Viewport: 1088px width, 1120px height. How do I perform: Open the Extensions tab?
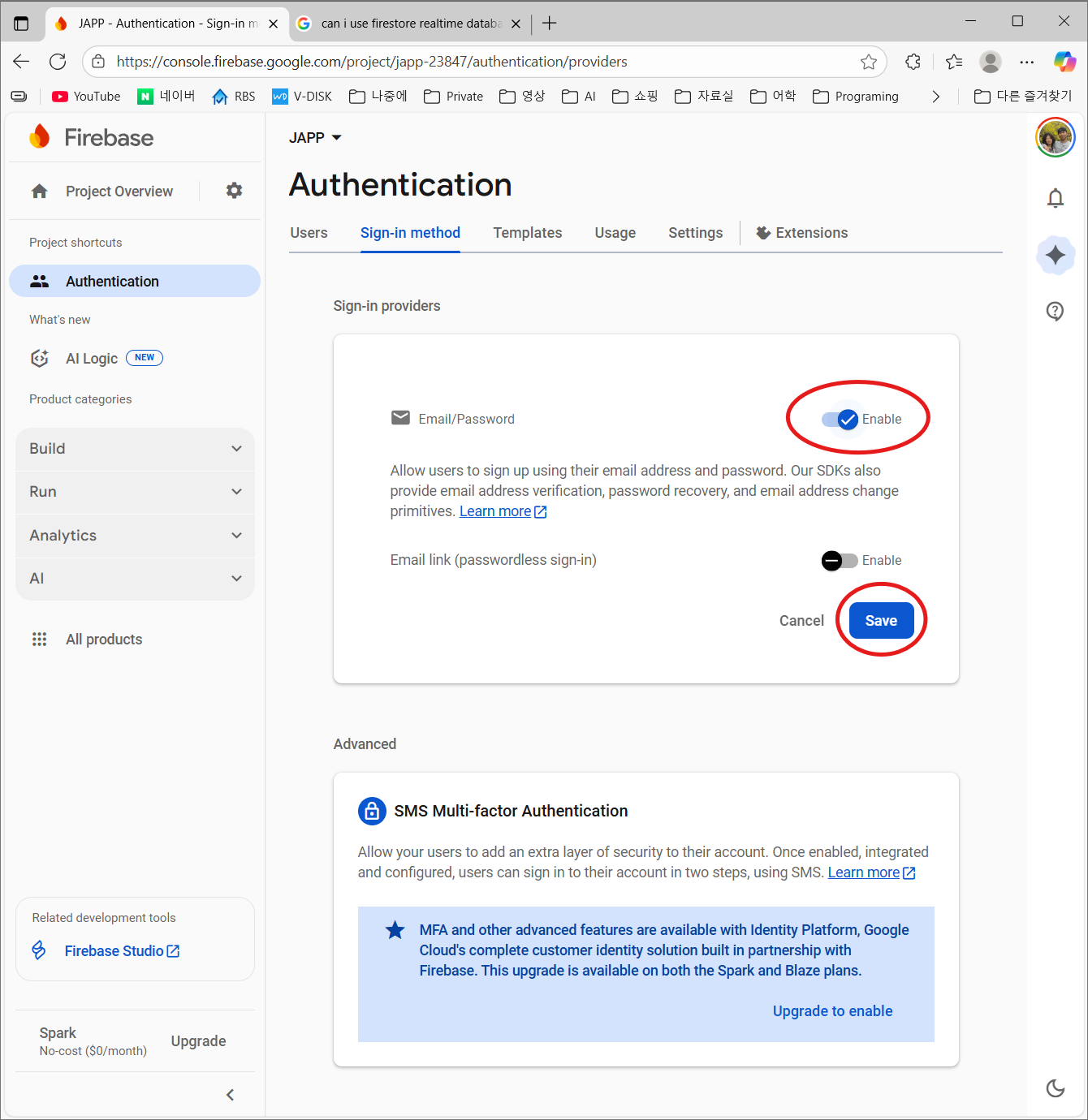pos(802,233)
